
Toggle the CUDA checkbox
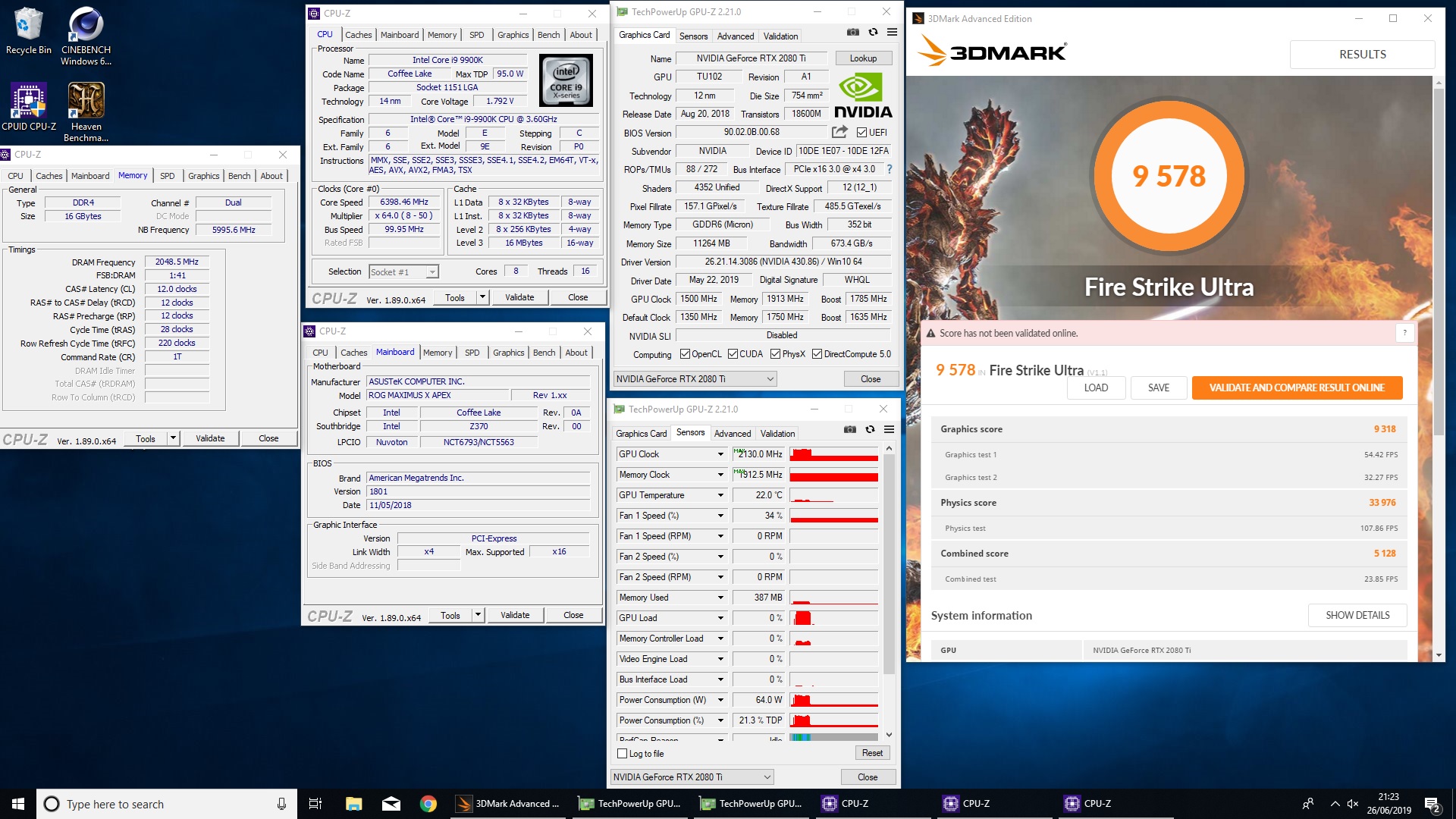point(733,354)
